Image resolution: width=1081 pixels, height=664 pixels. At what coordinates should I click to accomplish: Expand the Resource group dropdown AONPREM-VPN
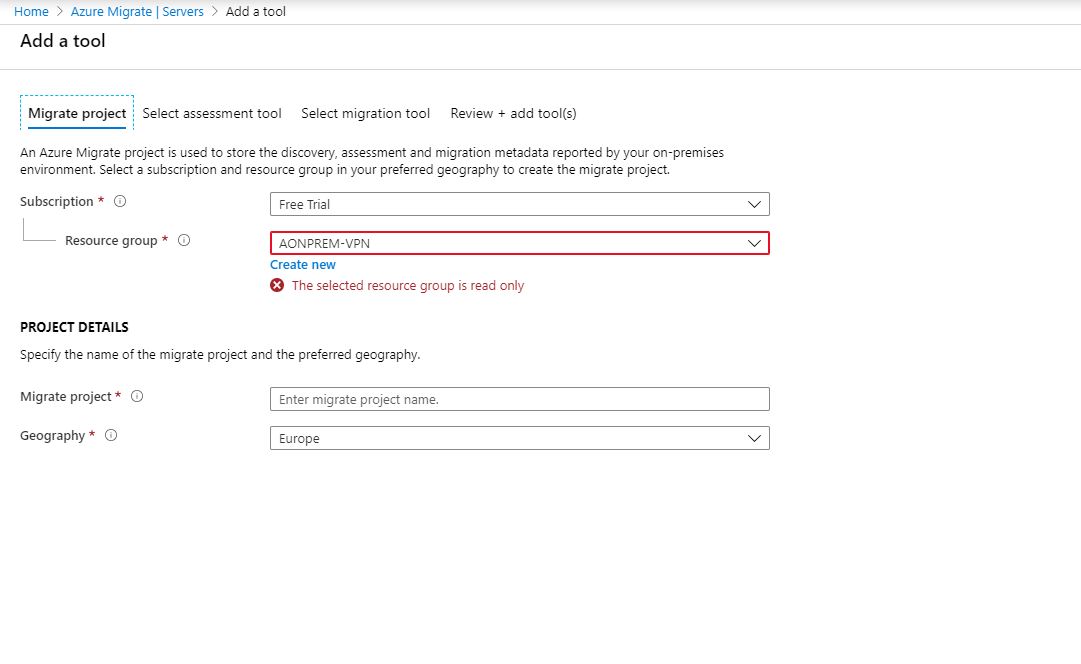coord(519,243)
